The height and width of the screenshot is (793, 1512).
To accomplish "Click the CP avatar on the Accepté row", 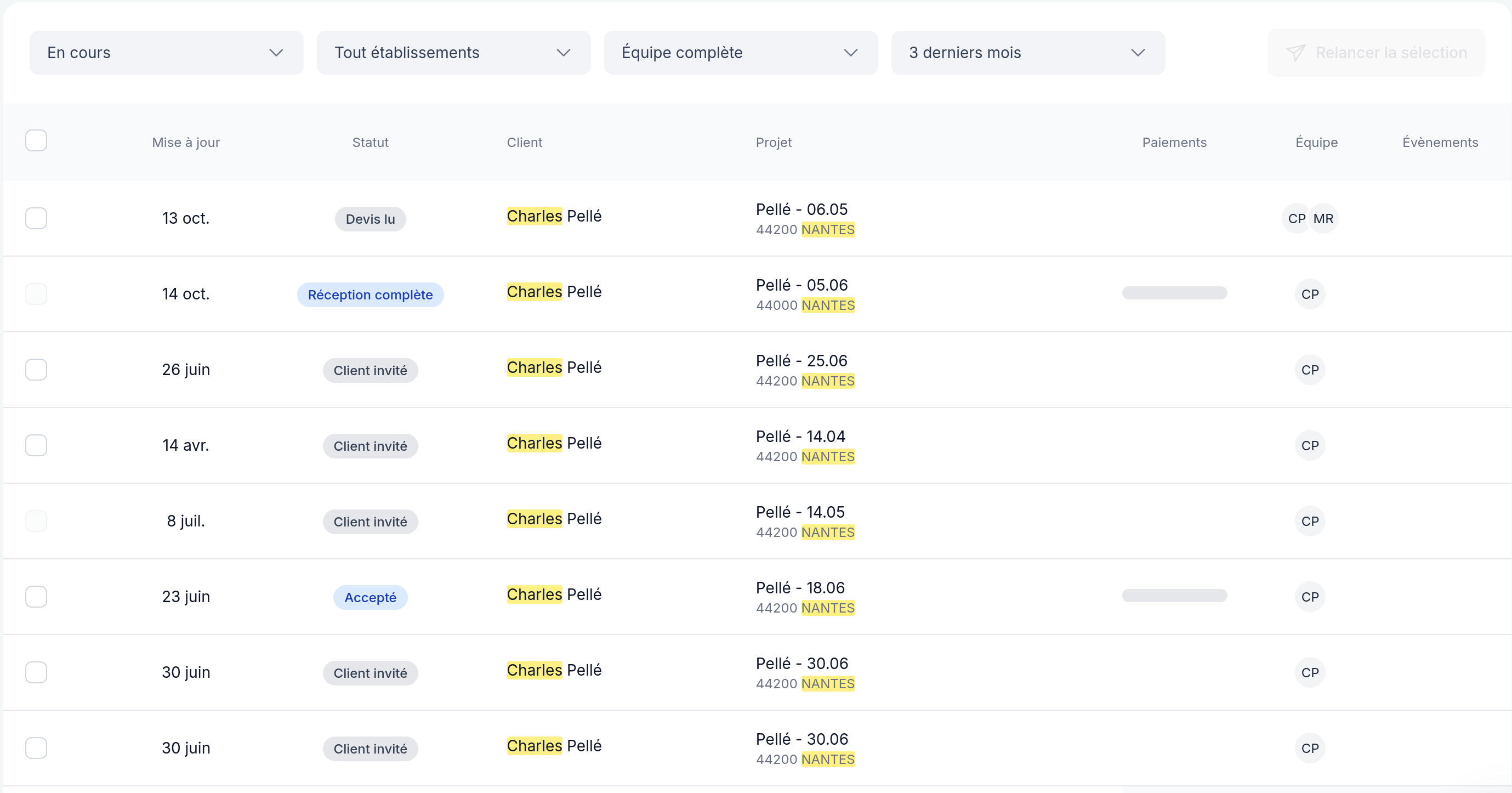I will pyautogui.click(x=1310, y=597).
